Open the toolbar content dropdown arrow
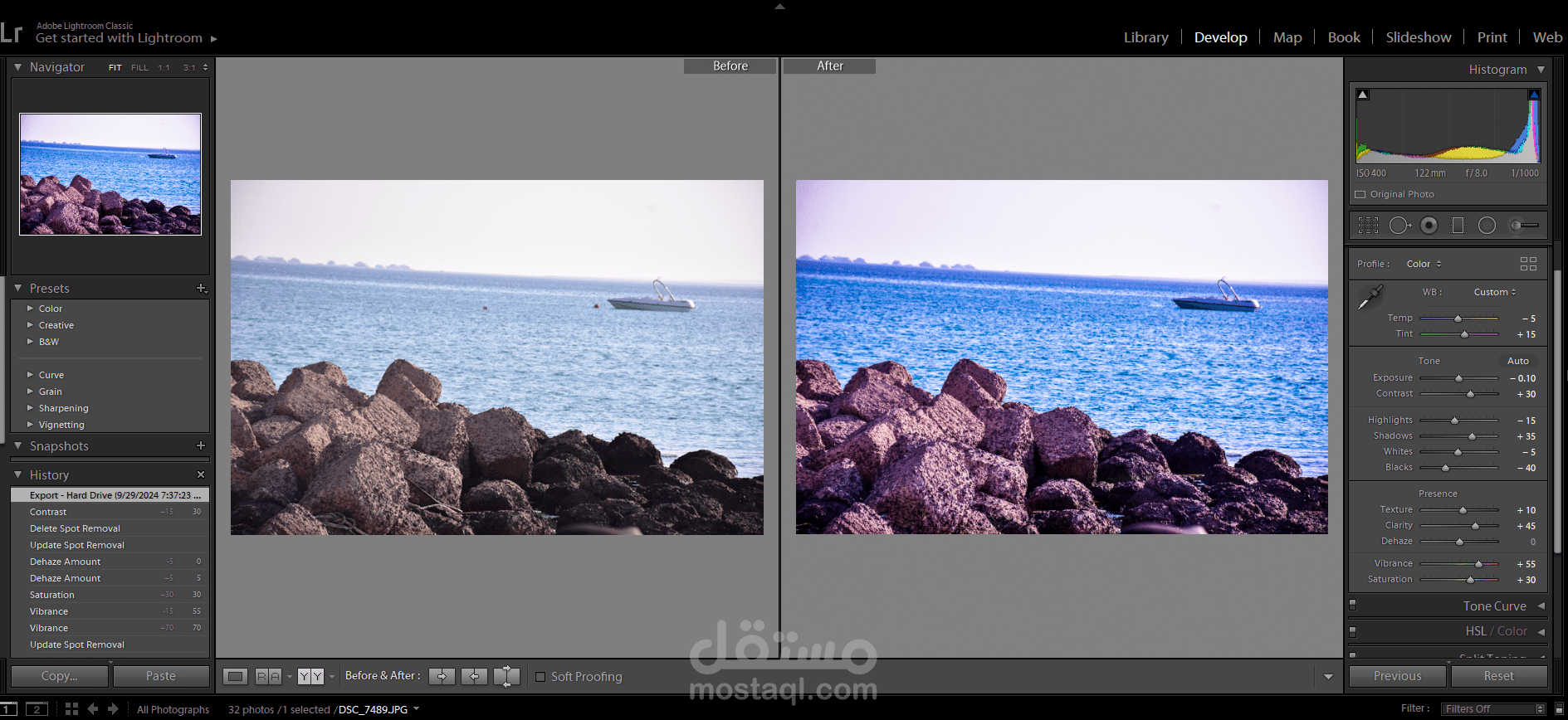 [1328, 677]
